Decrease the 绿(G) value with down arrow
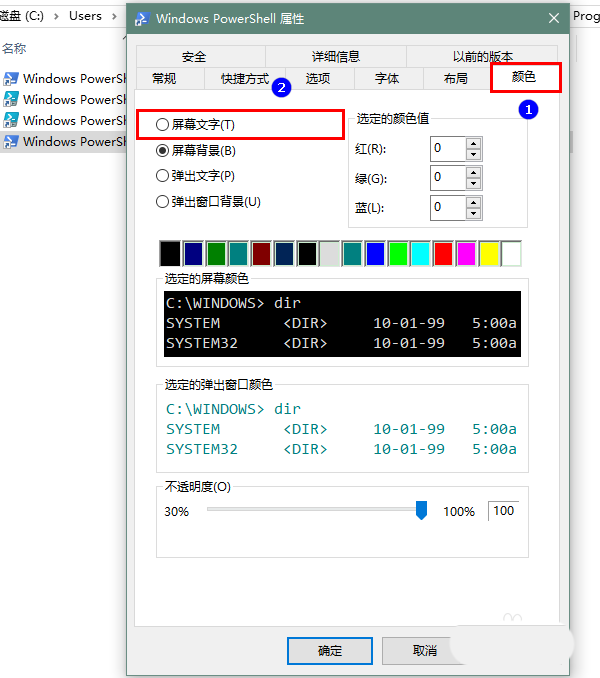Image resolution: width=600 pixels, height=678 pixels. tap(474, 184)
